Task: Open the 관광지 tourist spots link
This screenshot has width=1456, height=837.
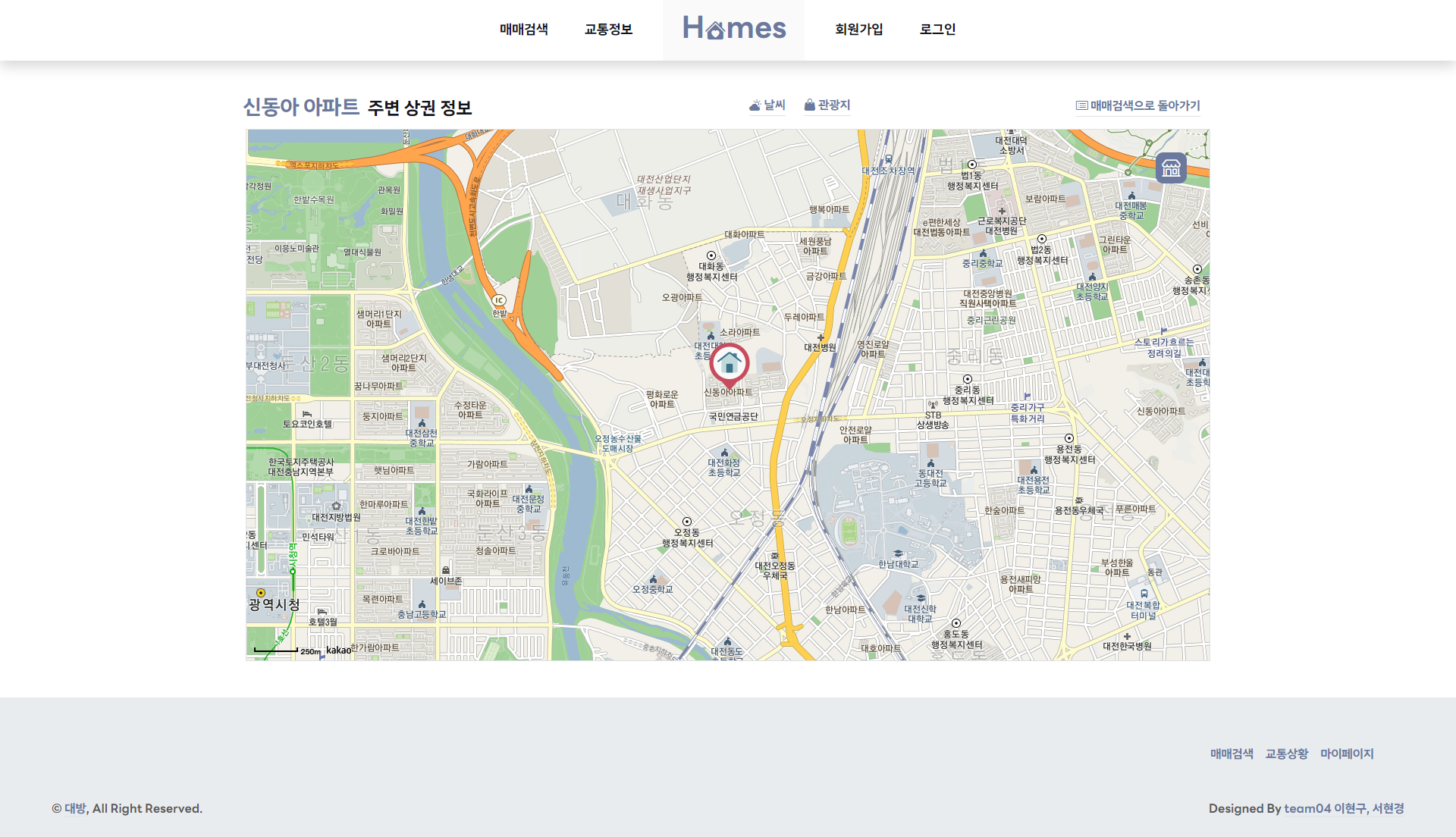Action: (833, 105)
